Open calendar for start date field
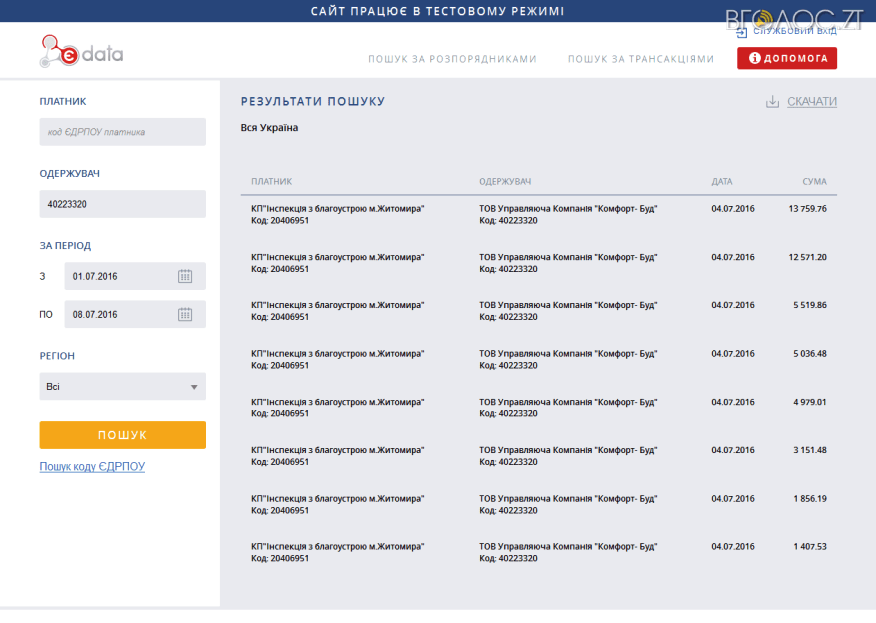876x623 pixels. [185, 276]
